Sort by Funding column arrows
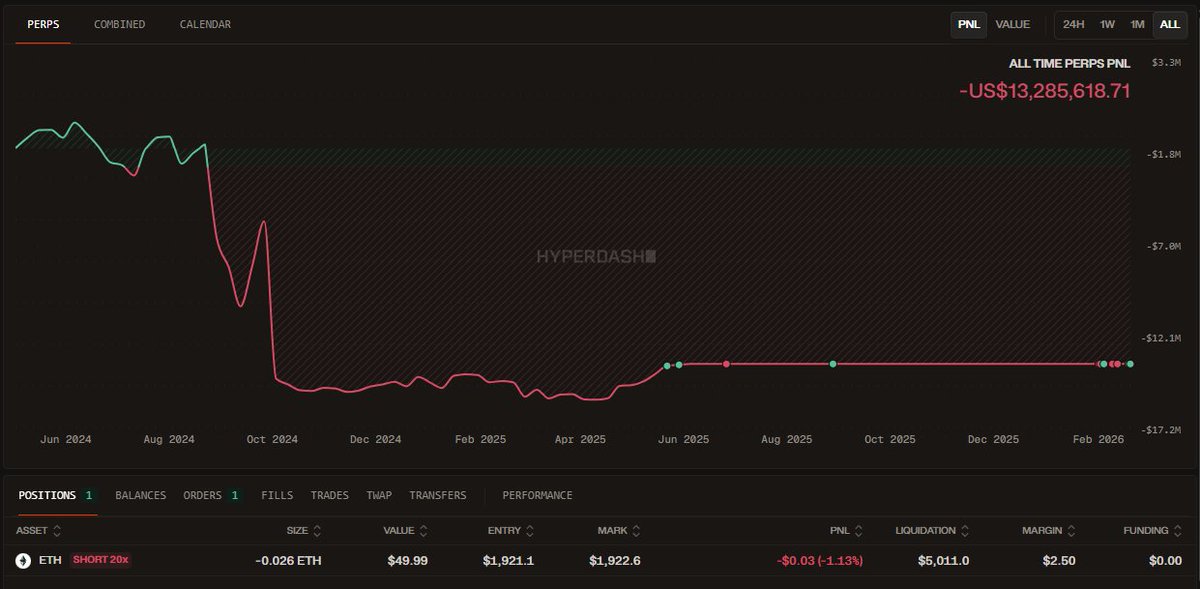The image size is (1200, 589). coord(1178,531)
